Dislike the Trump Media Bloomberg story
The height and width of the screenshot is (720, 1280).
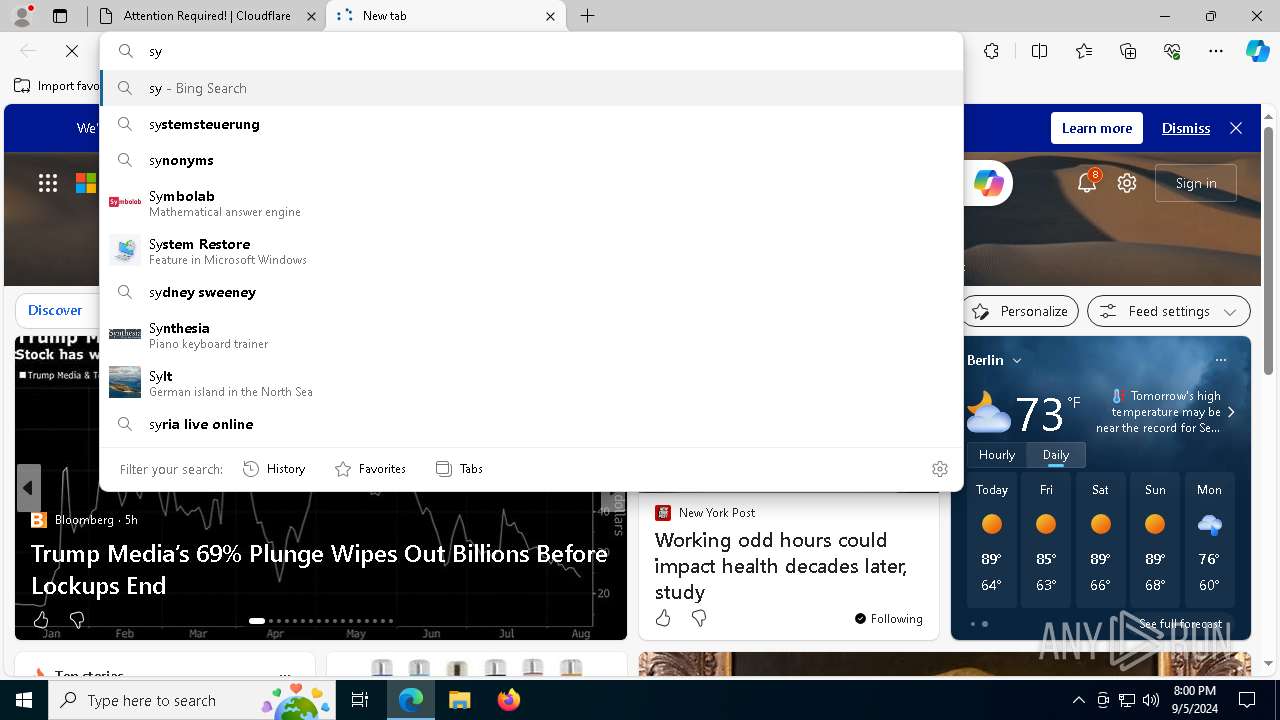click(77, 620)
